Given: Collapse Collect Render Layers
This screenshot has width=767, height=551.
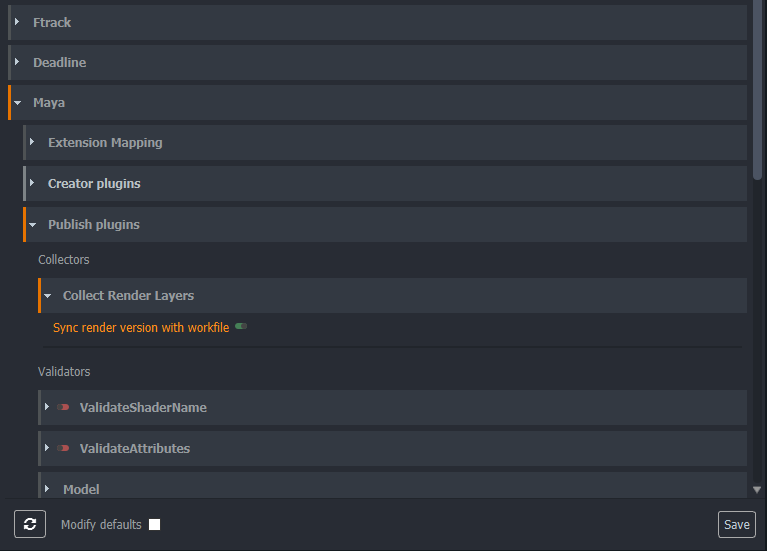Looking at the screenshot, I should coord(47,296).
